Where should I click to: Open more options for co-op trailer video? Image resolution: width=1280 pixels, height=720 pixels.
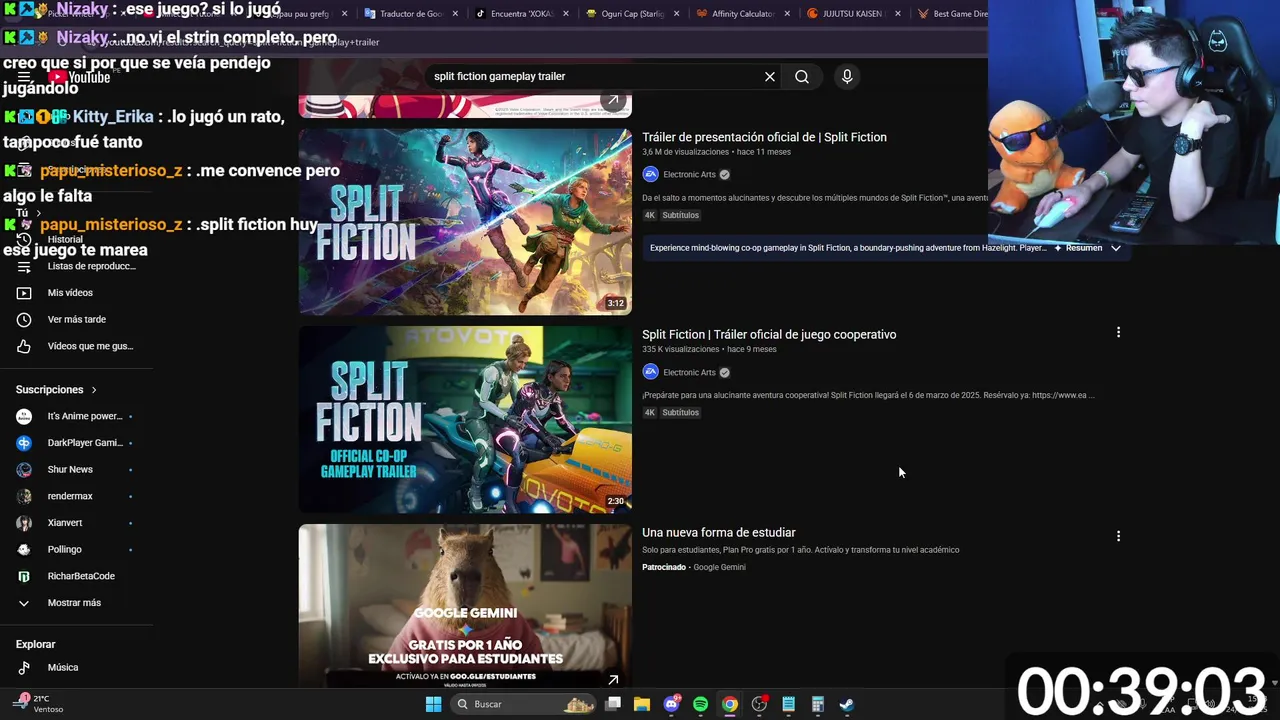pyautogui.click(x=1118, y=332)
